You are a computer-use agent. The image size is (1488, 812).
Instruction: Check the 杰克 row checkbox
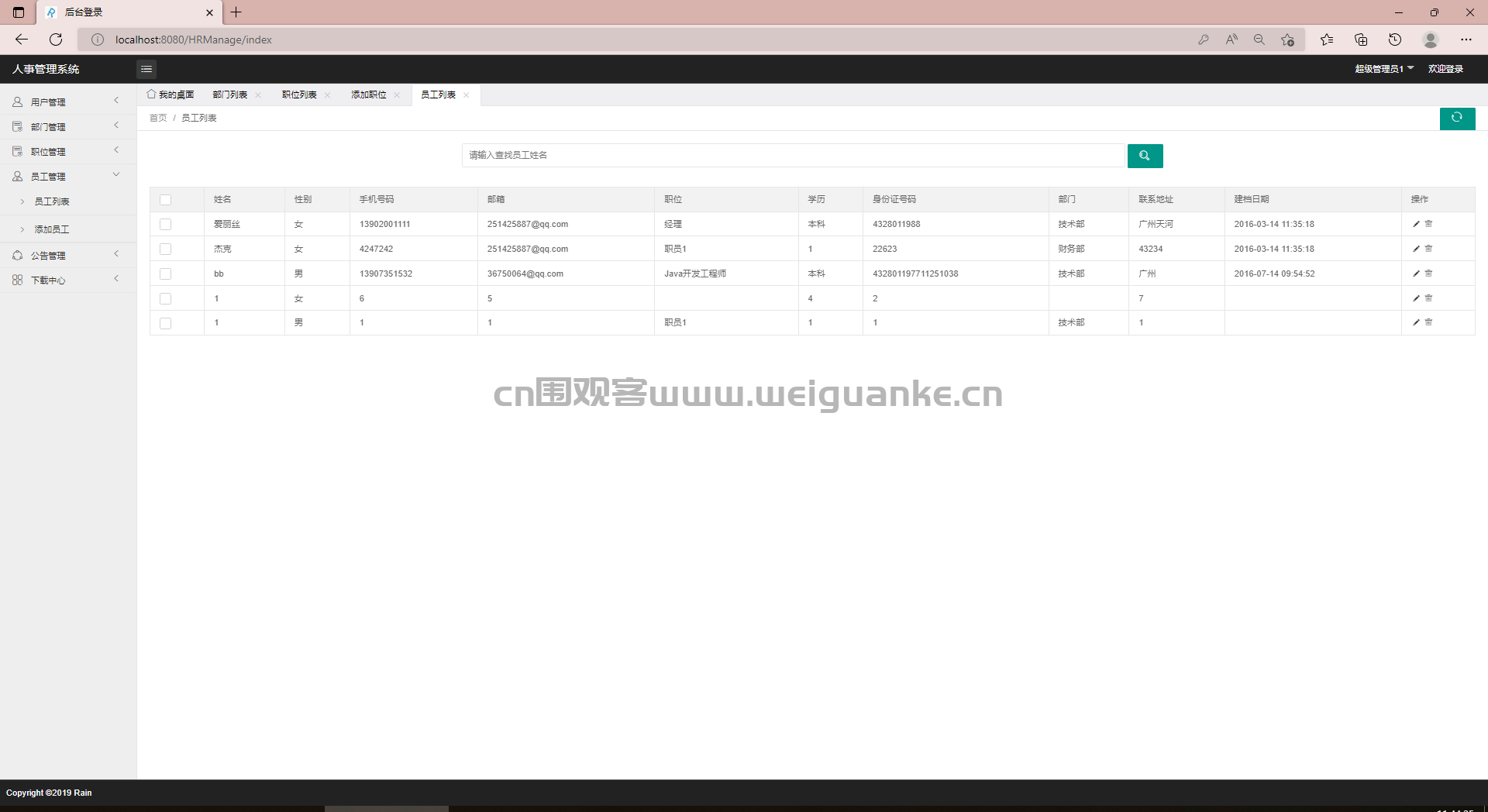click(165, 249)
